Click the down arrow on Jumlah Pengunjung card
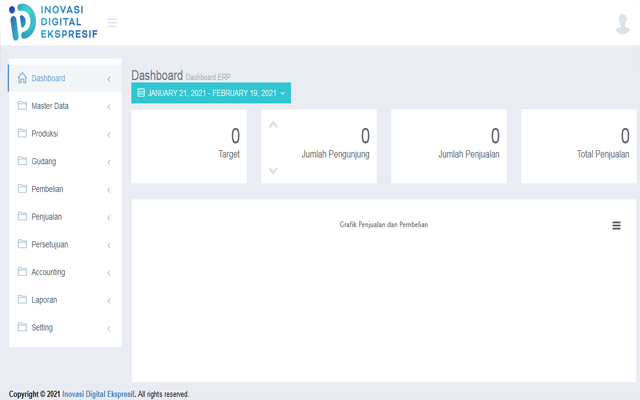The width and height of the screenshot is (640, 400). click(273, 170)
